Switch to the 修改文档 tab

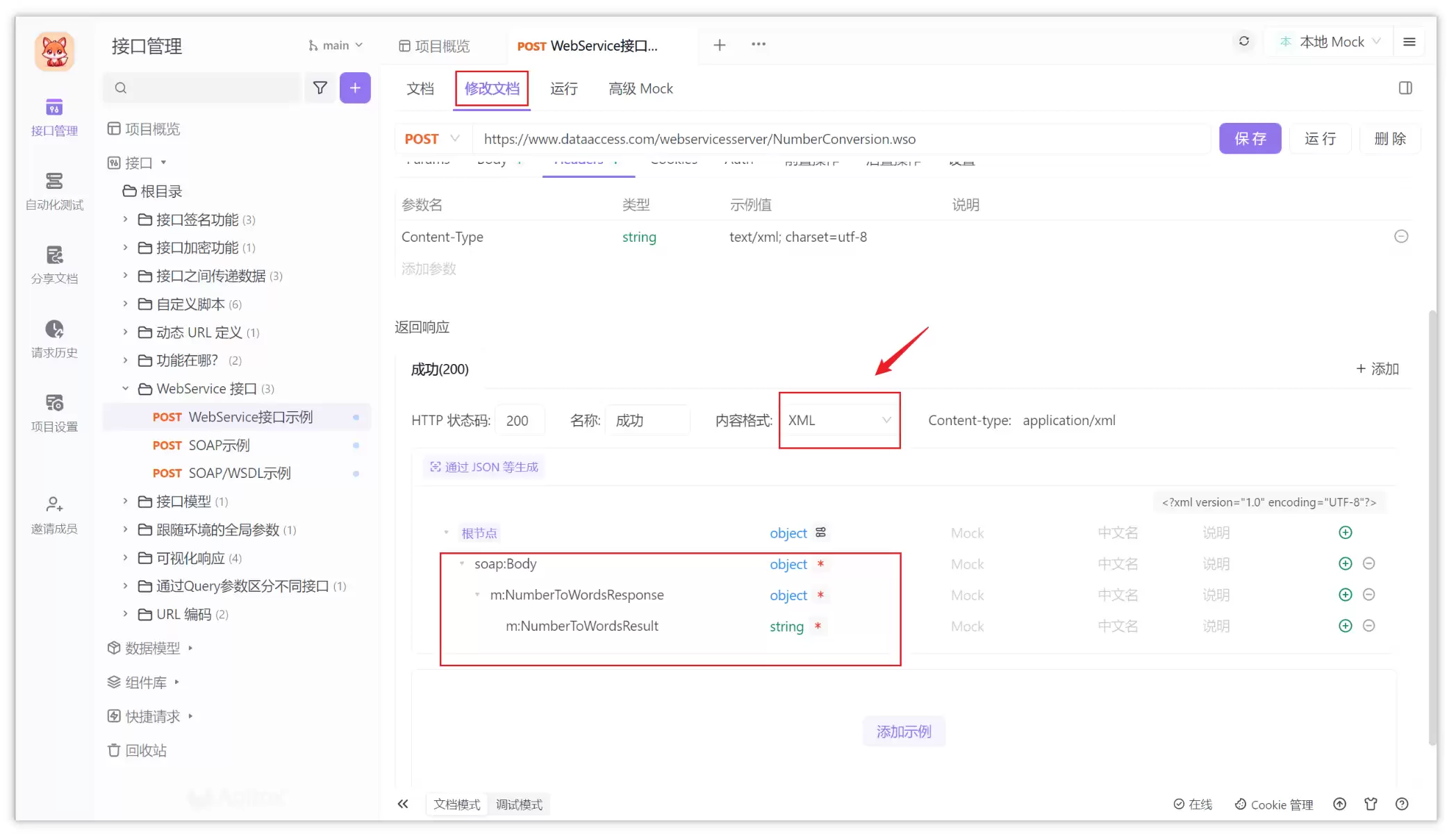point(492,88)
